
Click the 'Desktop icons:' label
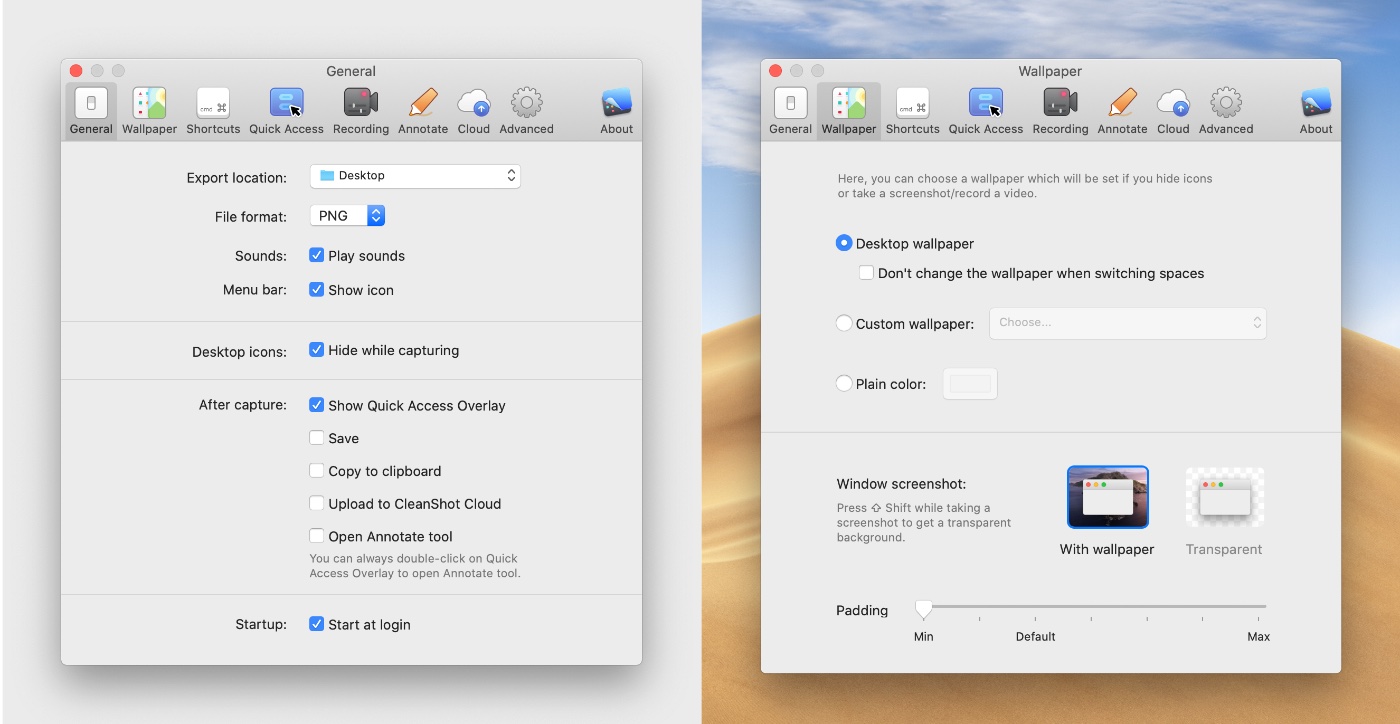[240, 352]
